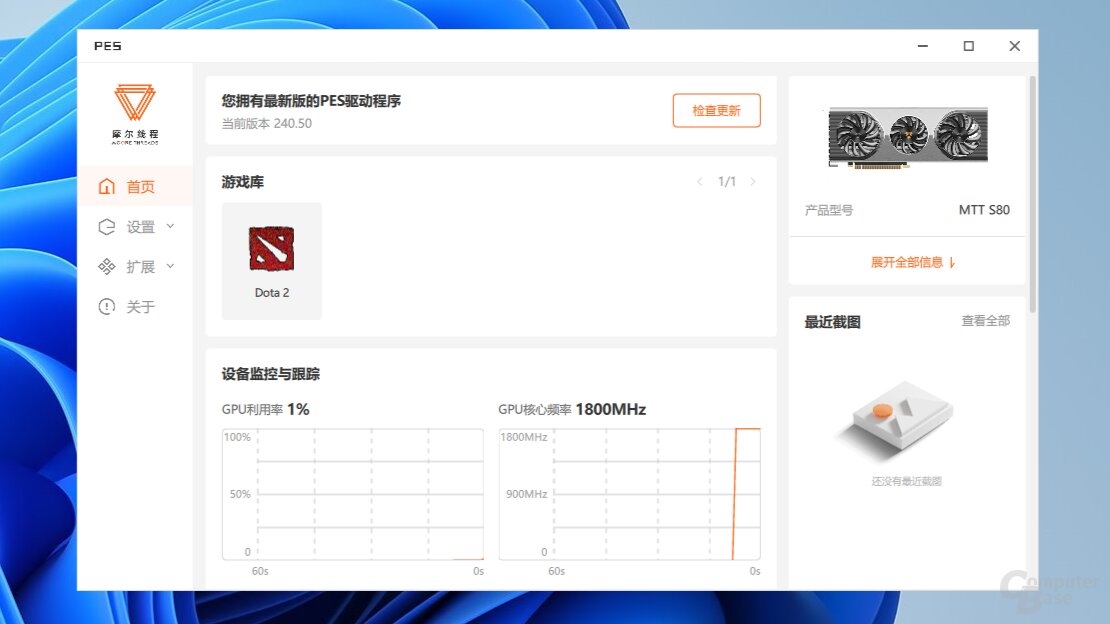Screen dimensions: 1110x624
Task: Click the 游戏库 section heading
Action: (x=243, y=182)
